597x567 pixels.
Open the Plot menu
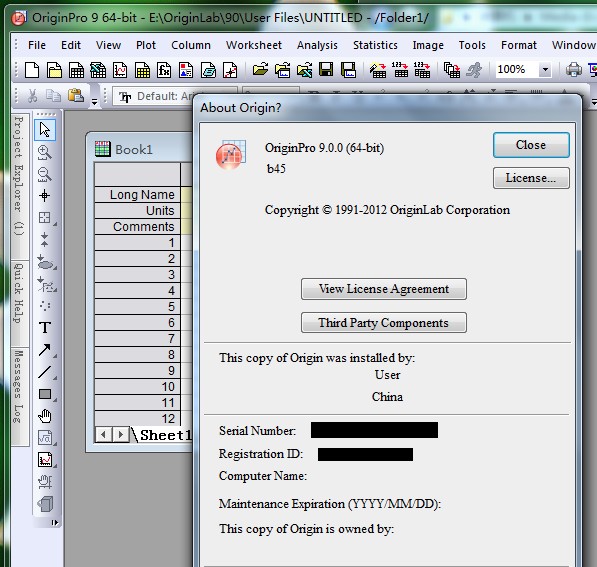click(x=146, y=45)
